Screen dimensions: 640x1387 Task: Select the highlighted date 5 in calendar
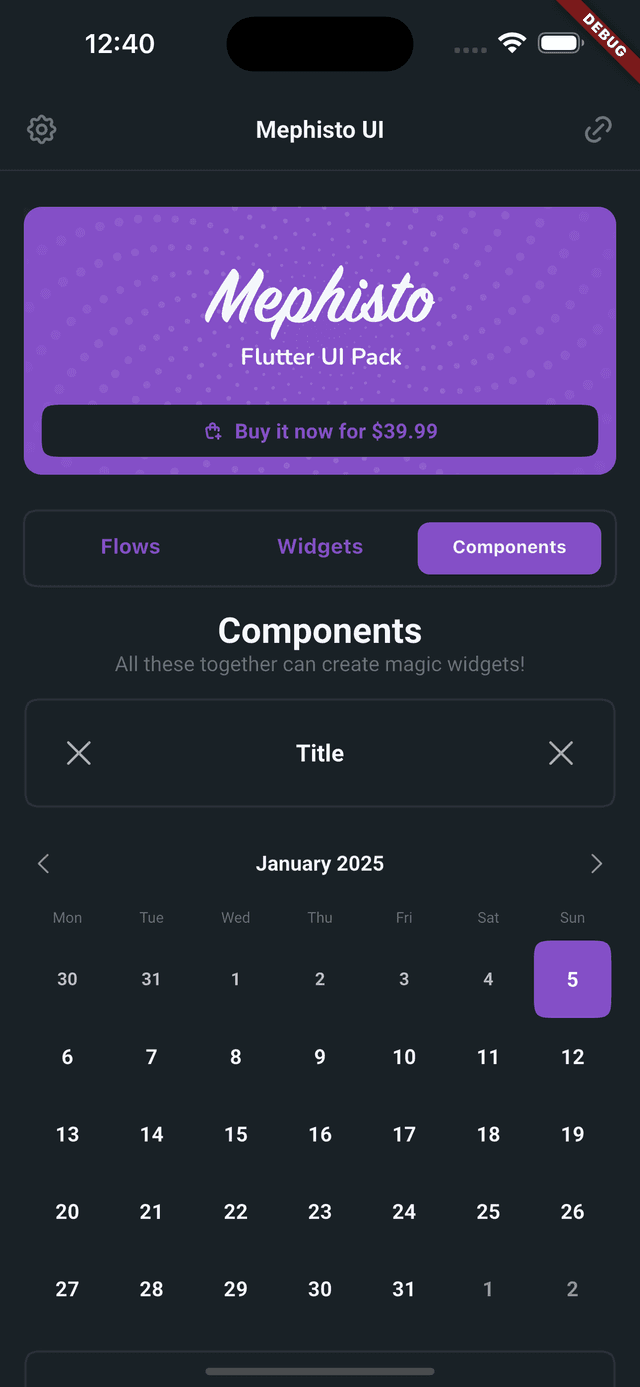[x=572, y=979]
